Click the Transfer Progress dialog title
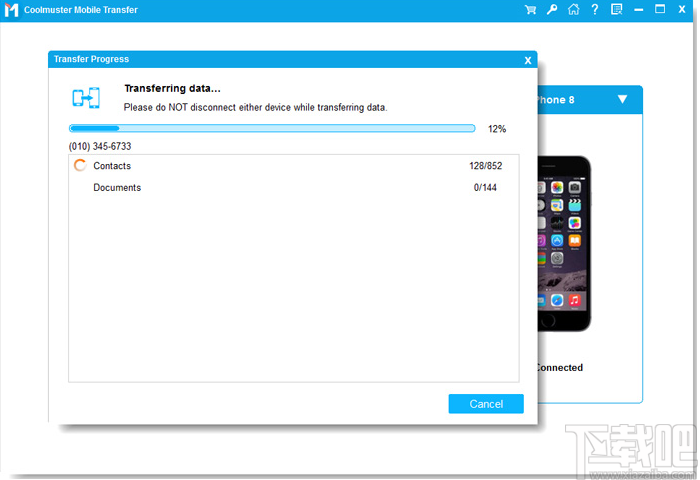The image size is (700, 480). [91, 59]
